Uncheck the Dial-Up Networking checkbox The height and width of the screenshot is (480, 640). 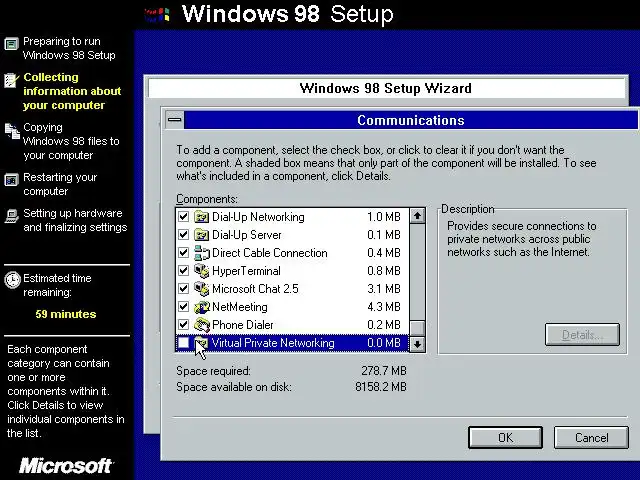[184, 217]
